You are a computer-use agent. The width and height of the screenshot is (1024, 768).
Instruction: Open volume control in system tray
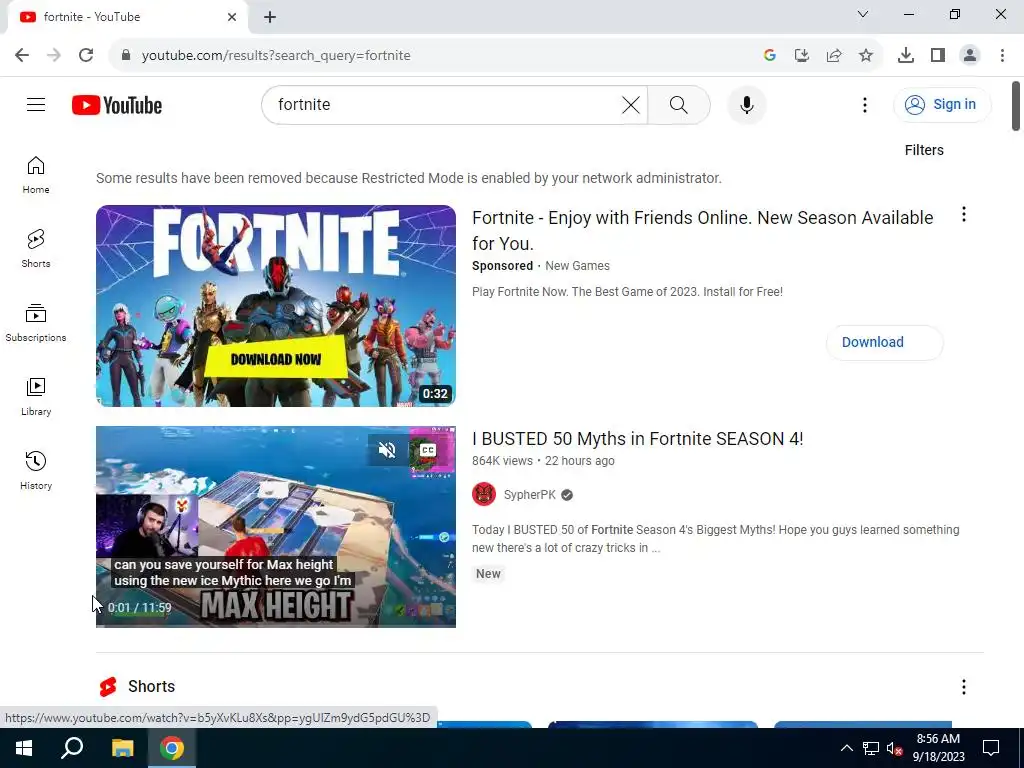click(894, 748)
